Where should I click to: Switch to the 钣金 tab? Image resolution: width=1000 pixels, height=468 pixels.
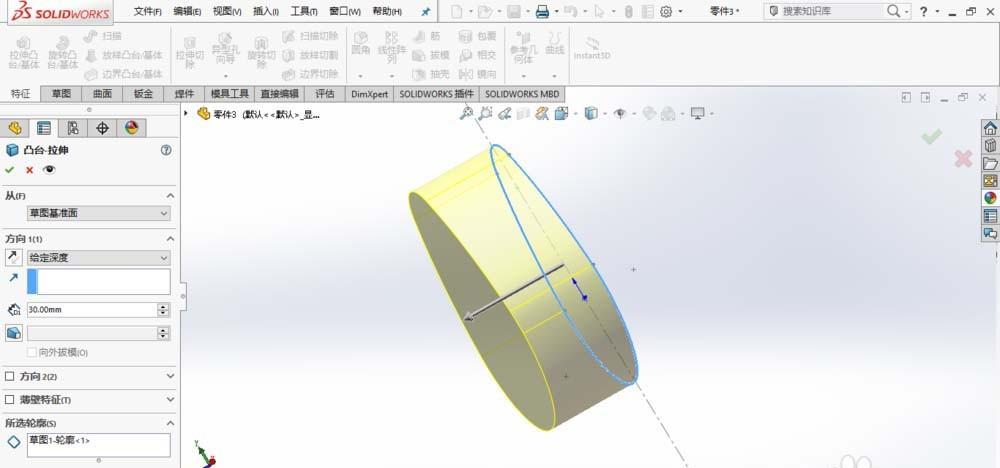pyautogui.click(x=143, y=94)
